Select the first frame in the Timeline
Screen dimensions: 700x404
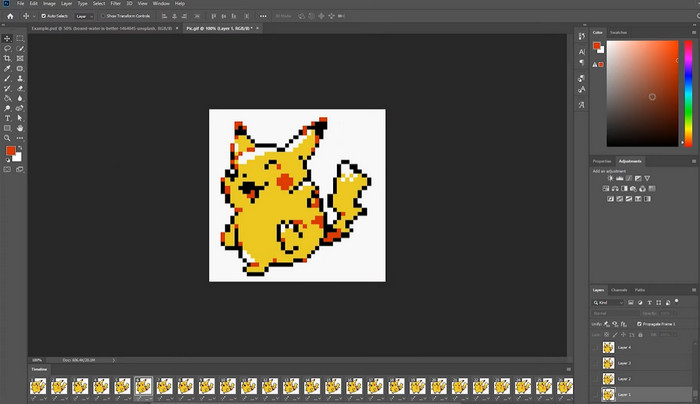tap(38, 386)
